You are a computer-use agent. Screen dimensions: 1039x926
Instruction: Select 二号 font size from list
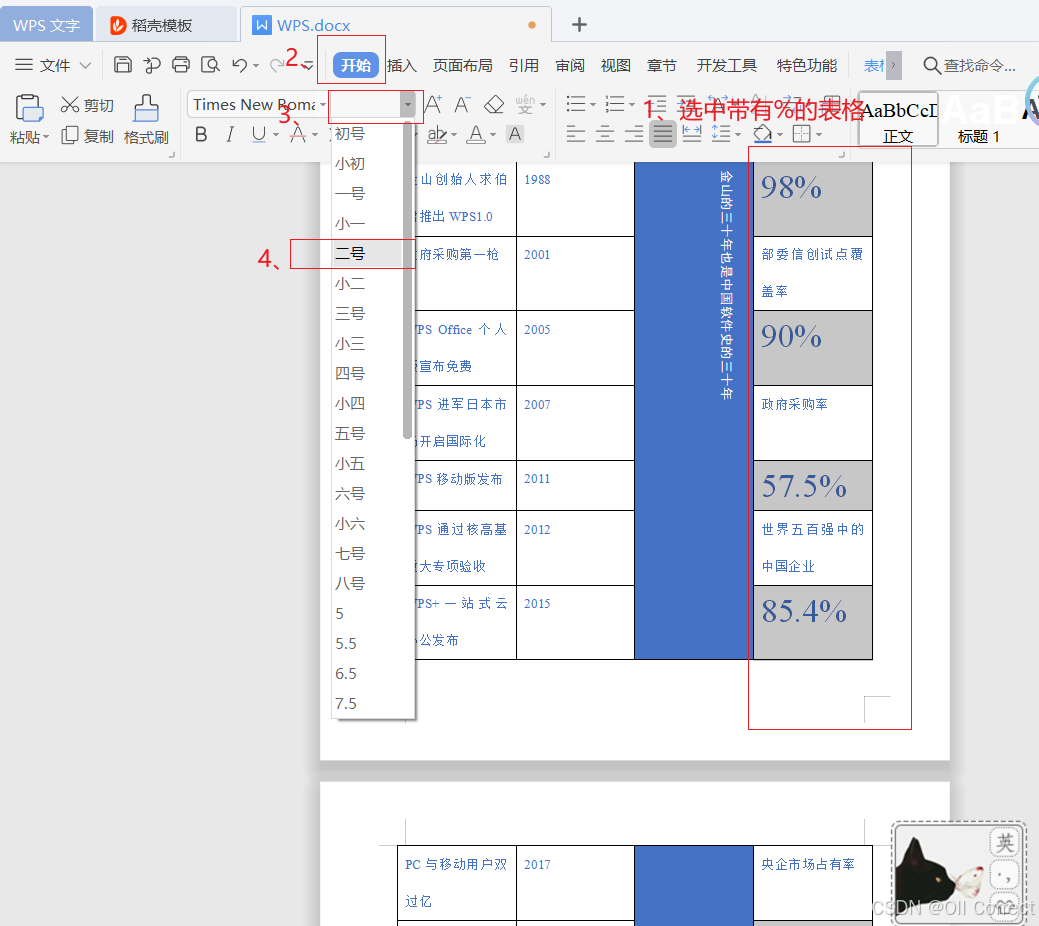(x=367, y=253)
